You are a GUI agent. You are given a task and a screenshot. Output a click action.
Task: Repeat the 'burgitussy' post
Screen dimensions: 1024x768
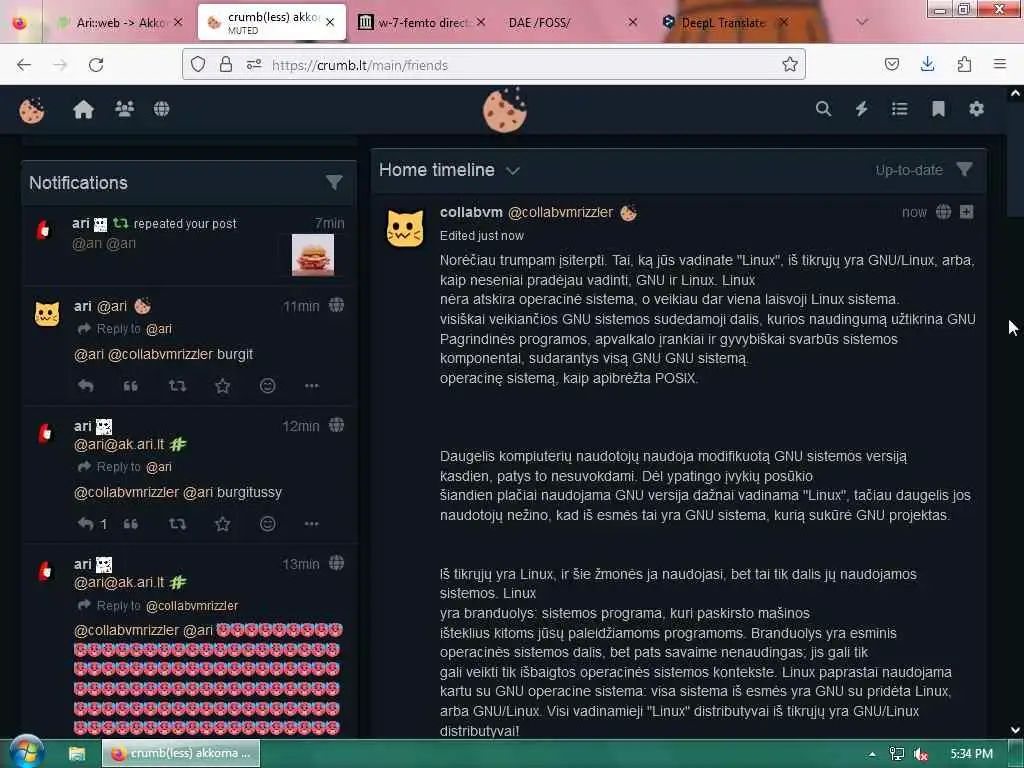(177, 524)
